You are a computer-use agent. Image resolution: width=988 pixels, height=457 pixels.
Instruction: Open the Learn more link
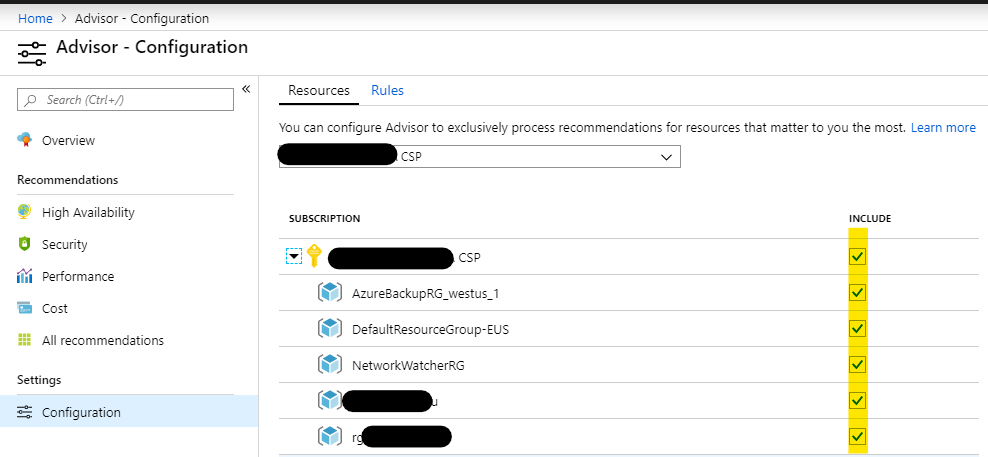point(942,128)
